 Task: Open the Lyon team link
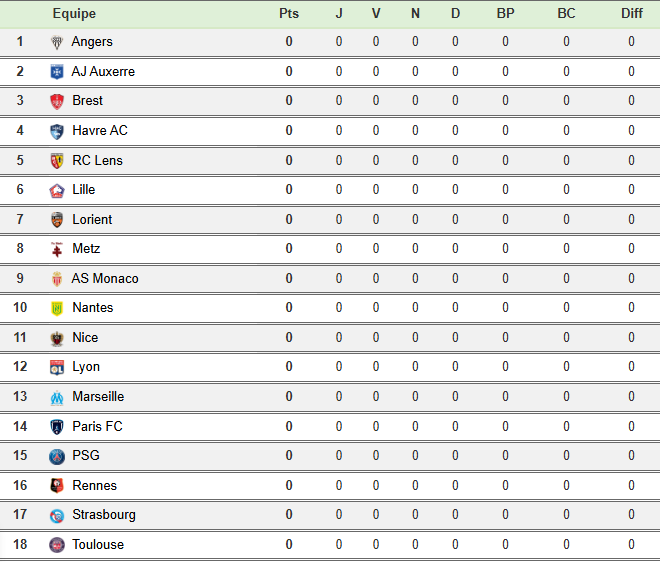coord(86,367)
